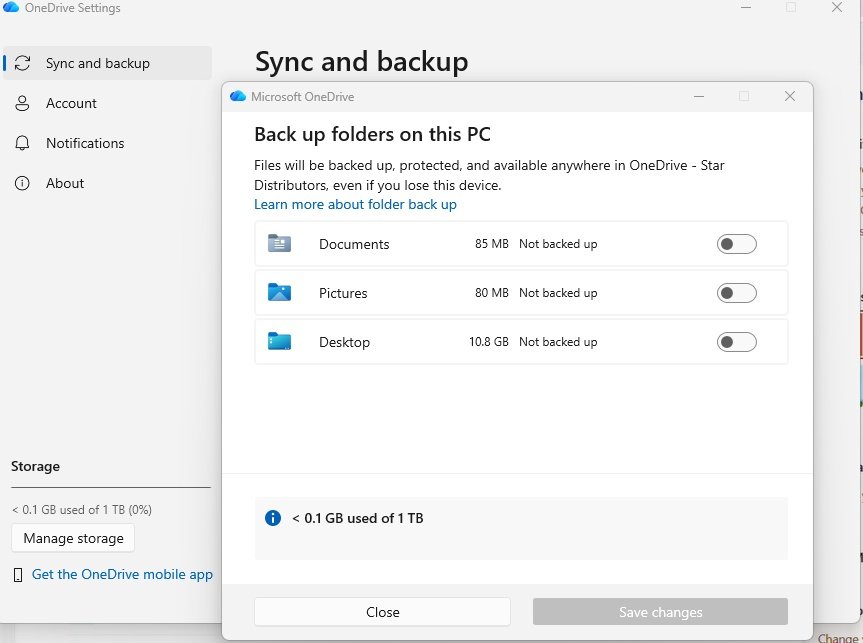Screen dimensions: 863x643
Task: Click the OneDrive cloud icon in dialog title
Action: 238,96
